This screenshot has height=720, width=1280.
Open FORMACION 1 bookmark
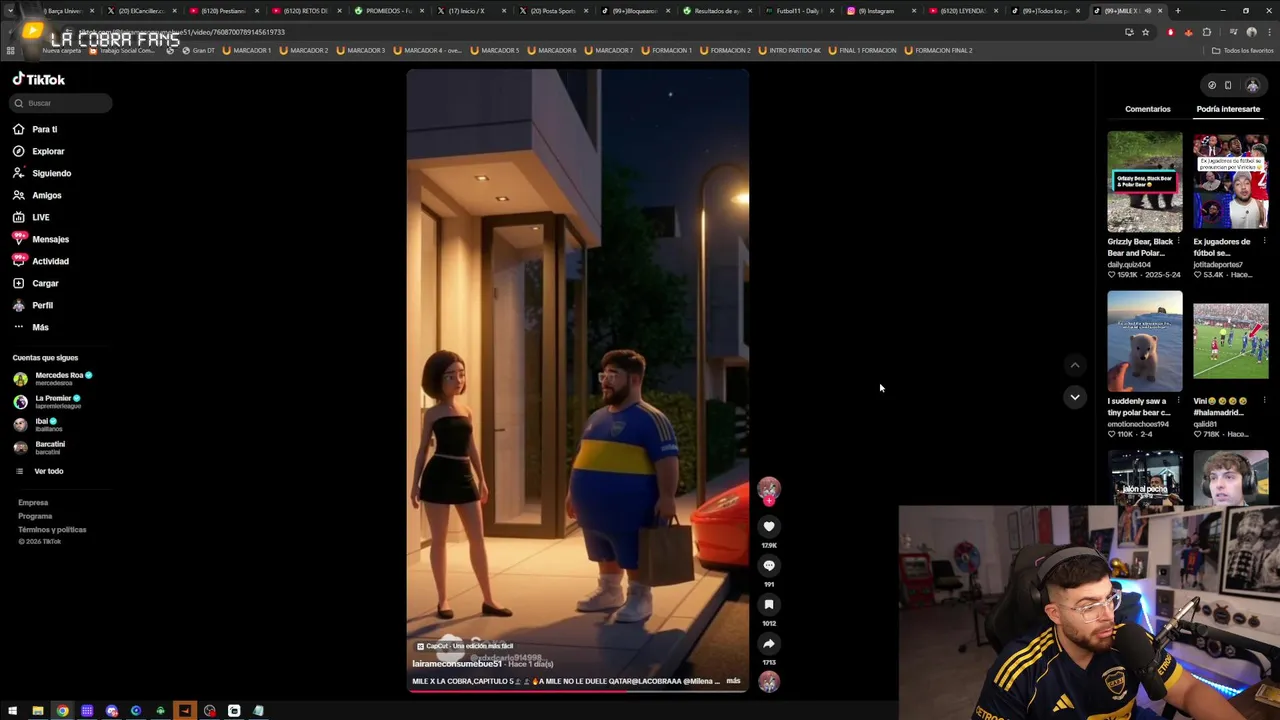[x=666, y=50]
